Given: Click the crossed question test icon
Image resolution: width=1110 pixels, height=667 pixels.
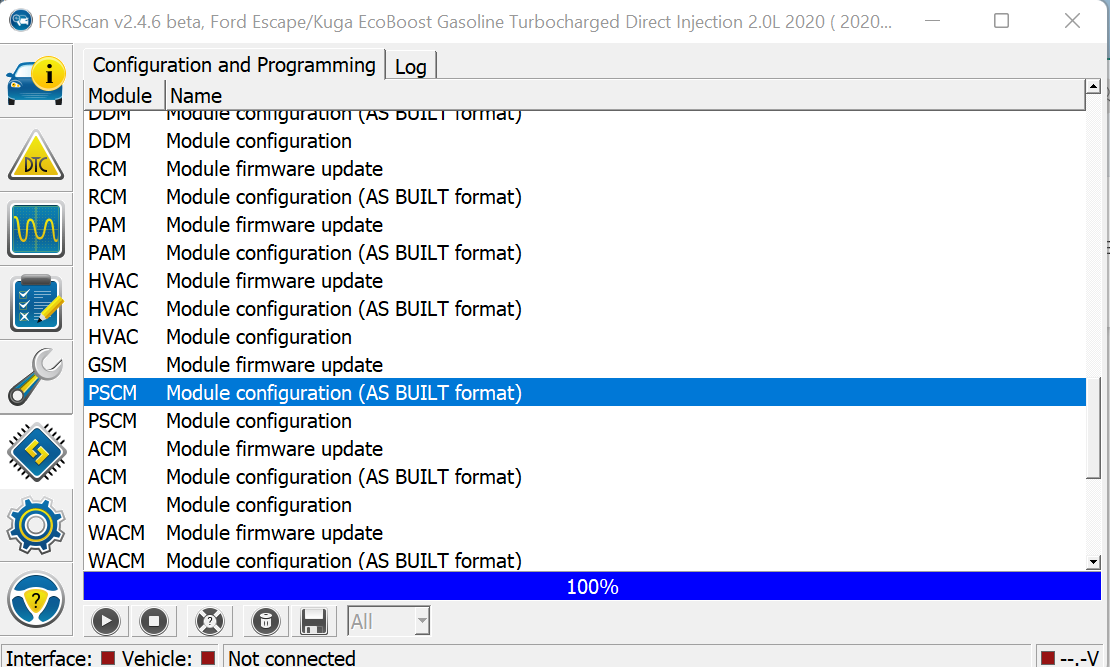Looking at the screenshot, I should coord(209,621).
